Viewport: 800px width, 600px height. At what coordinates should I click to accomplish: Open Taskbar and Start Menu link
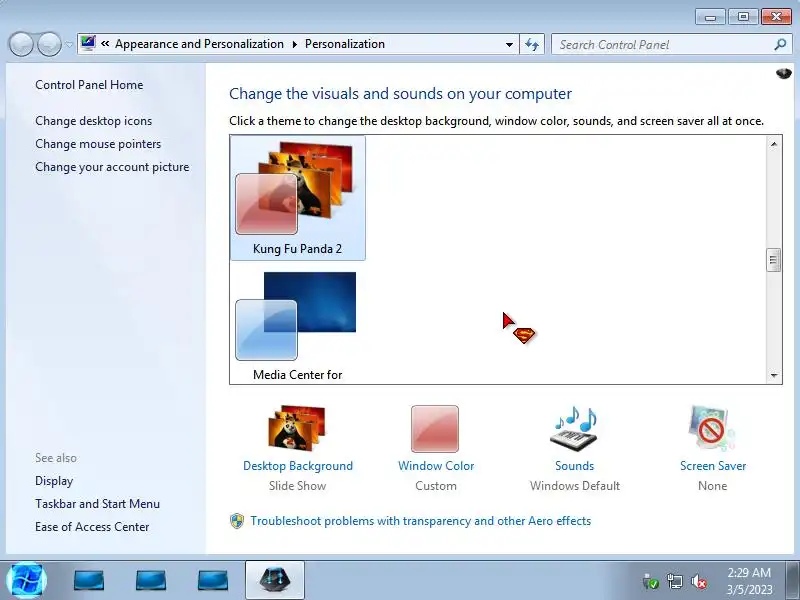coord(97,504)
